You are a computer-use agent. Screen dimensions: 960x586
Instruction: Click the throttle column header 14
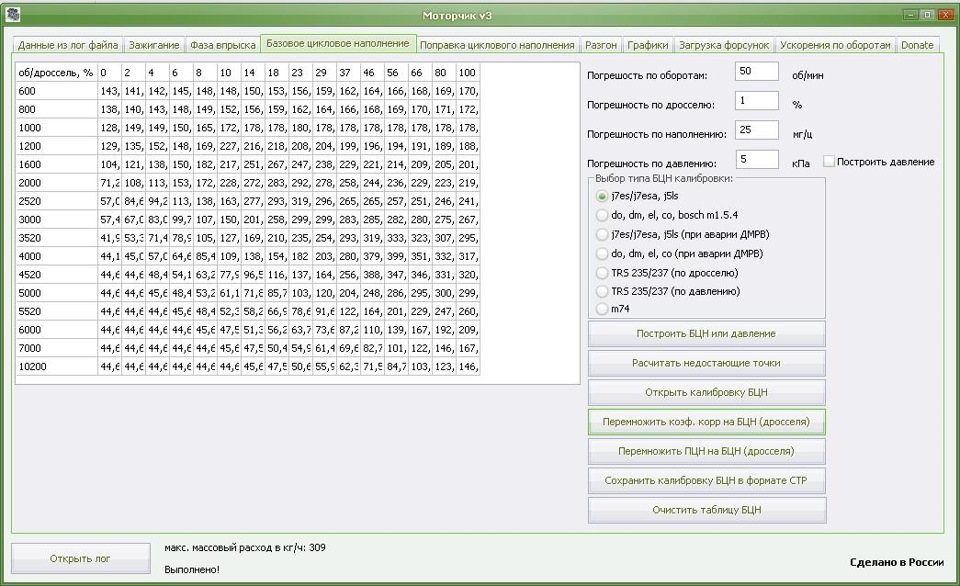pos(253,73)
